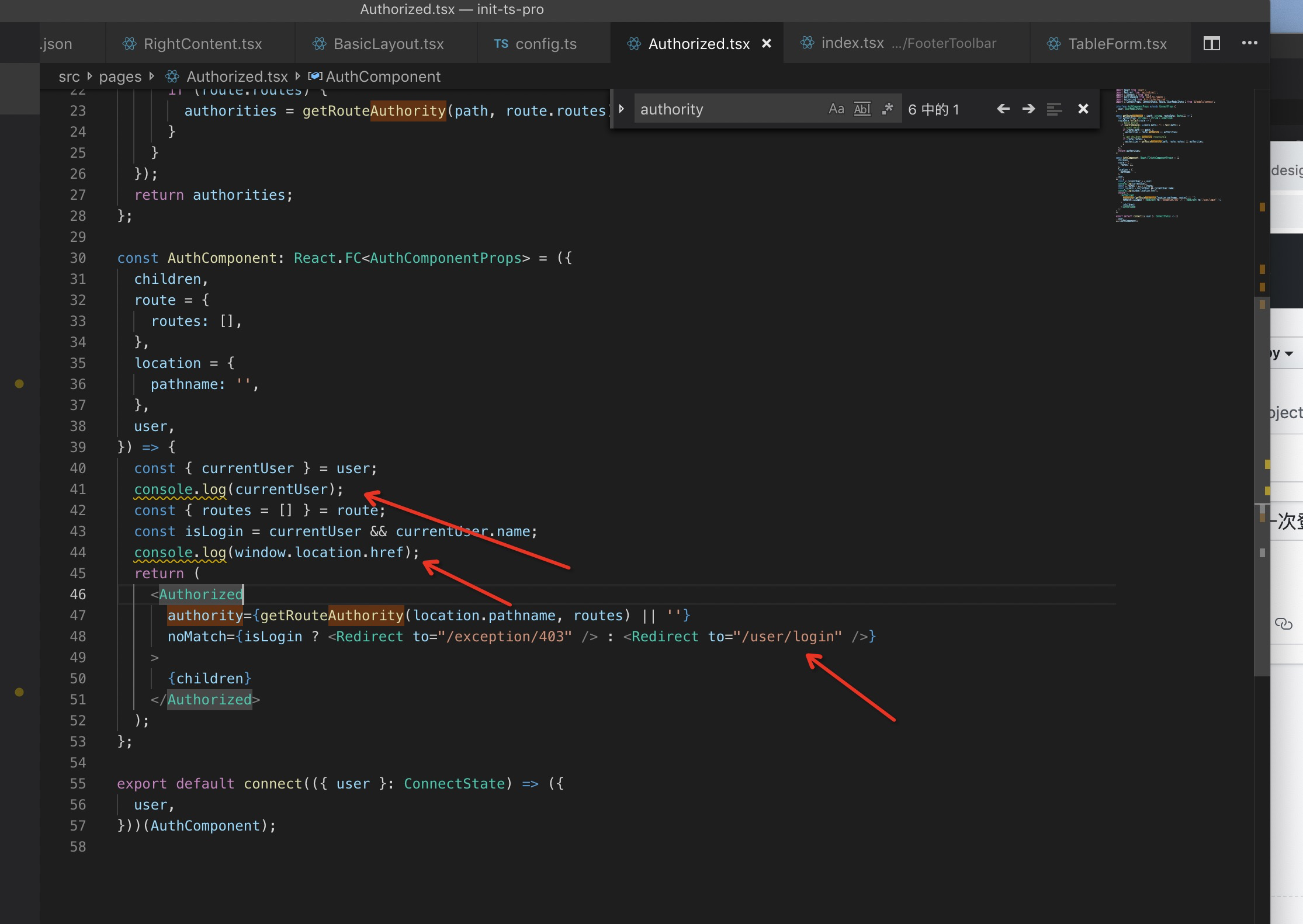Open AuthComponent breadcrumb symbol dropdown

click(x=382, y=77)
